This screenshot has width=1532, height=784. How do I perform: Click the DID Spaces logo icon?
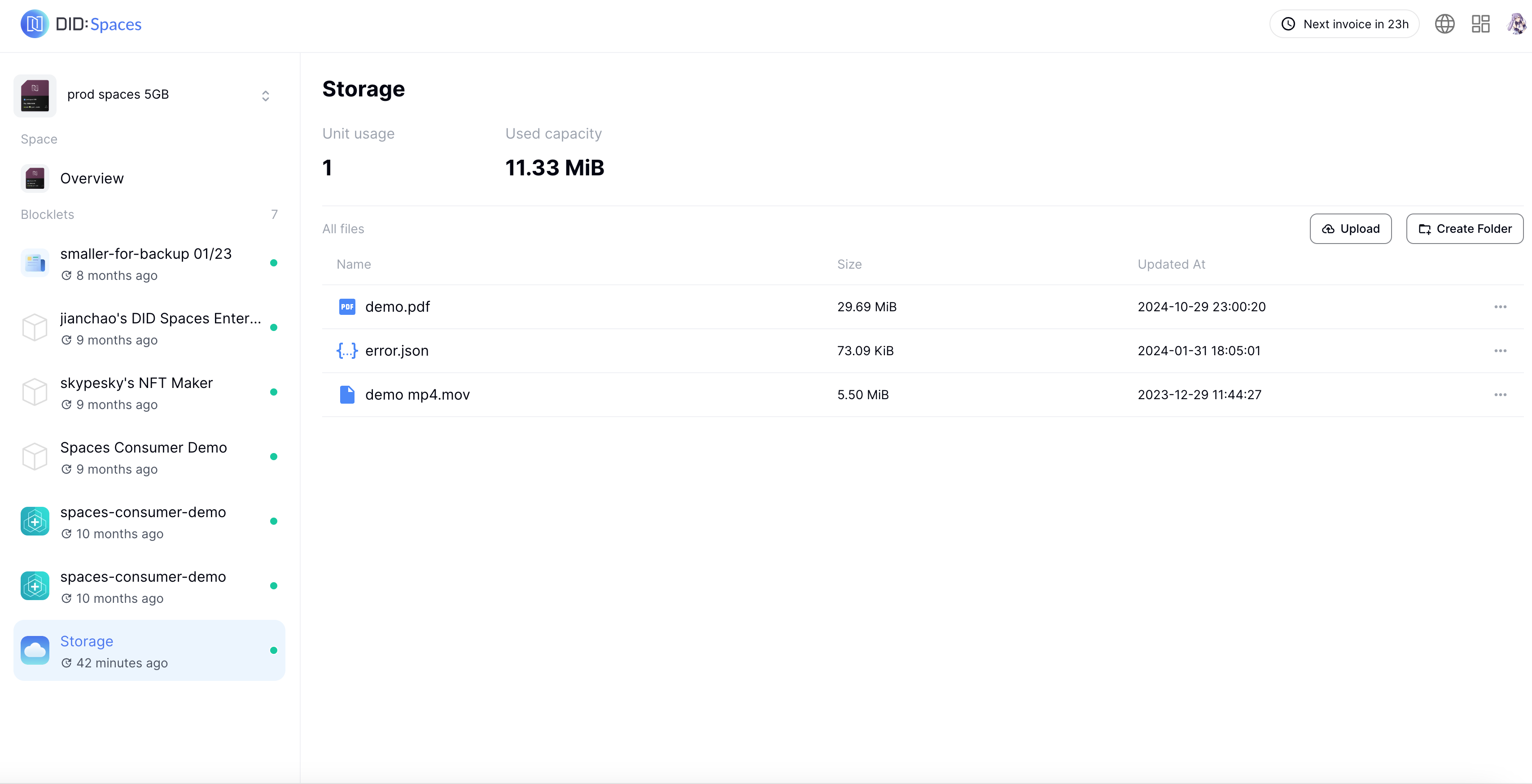coord(35,24)
